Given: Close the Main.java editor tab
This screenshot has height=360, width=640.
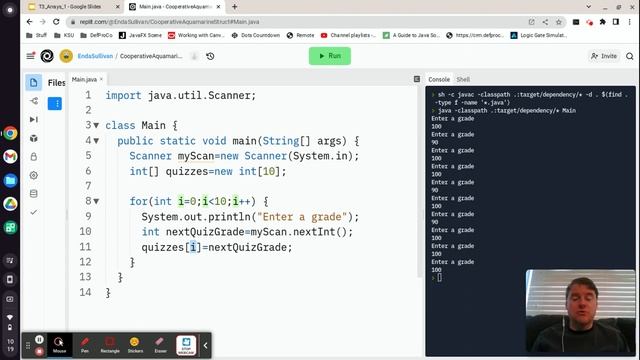Looking at the screenshot, I should [101, 79].
